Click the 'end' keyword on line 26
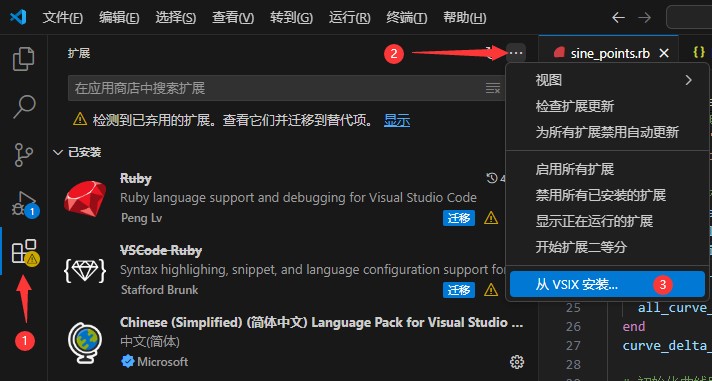The image size is (712, 381). (634, 327)
